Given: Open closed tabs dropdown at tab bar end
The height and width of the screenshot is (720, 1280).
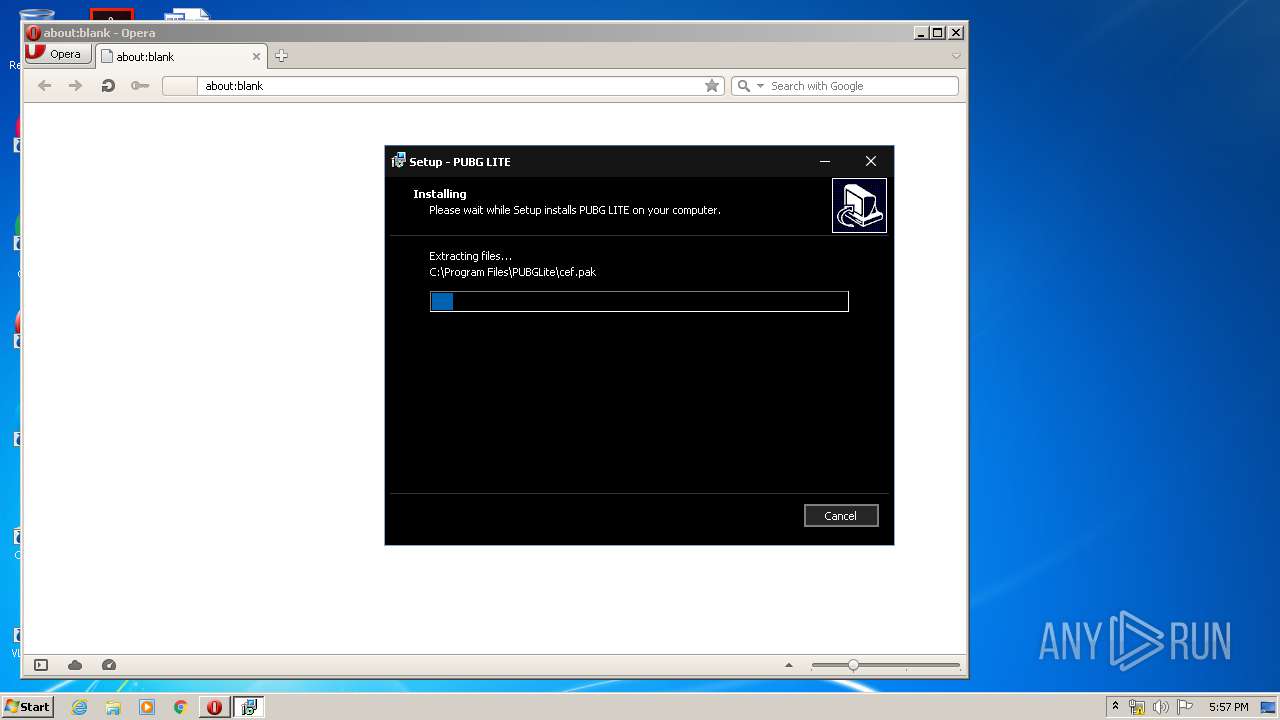Looking at the screenshot, I should click(x=956, y=56).
